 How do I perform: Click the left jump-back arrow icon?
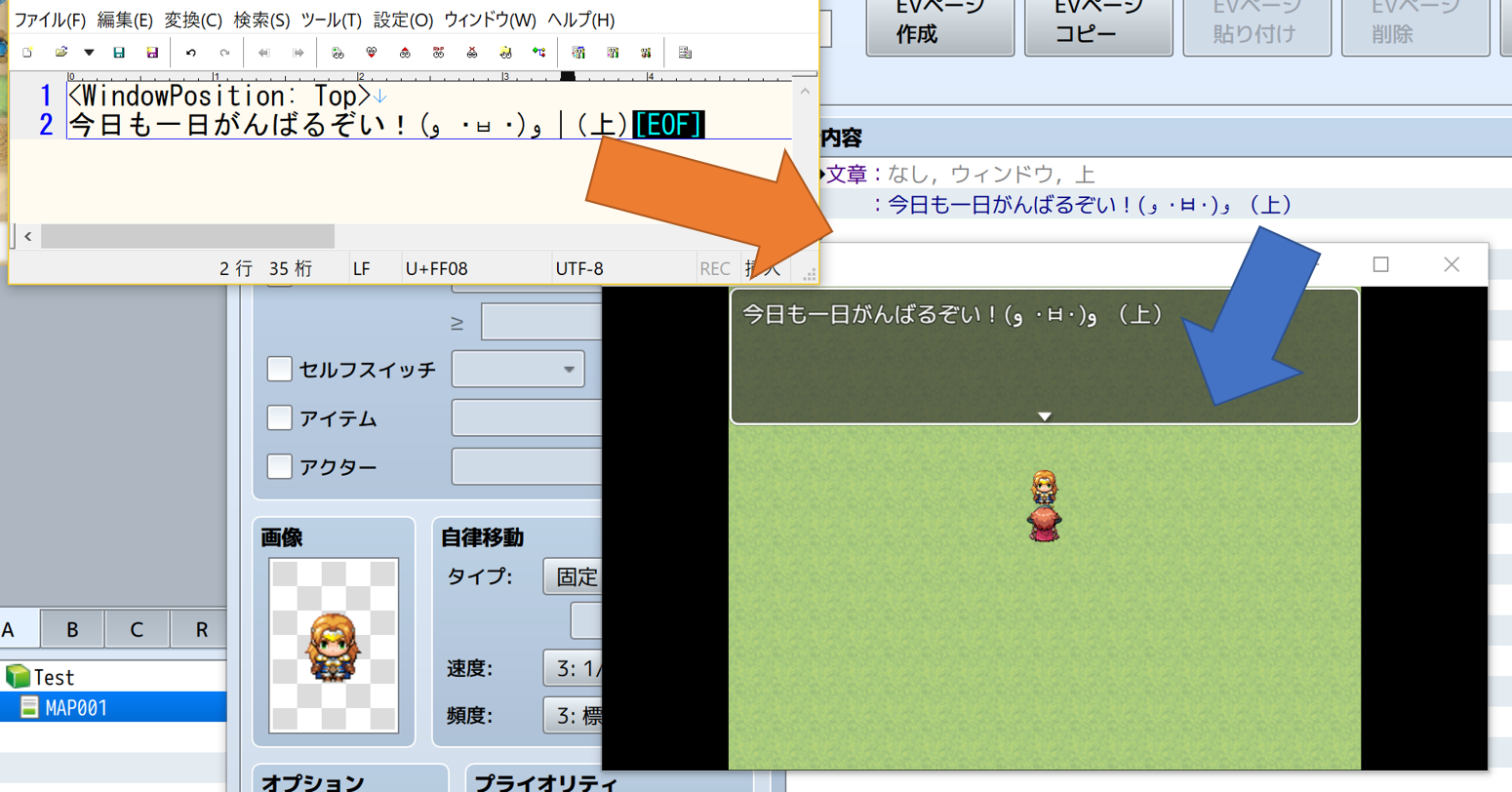(x=263, y=53)
